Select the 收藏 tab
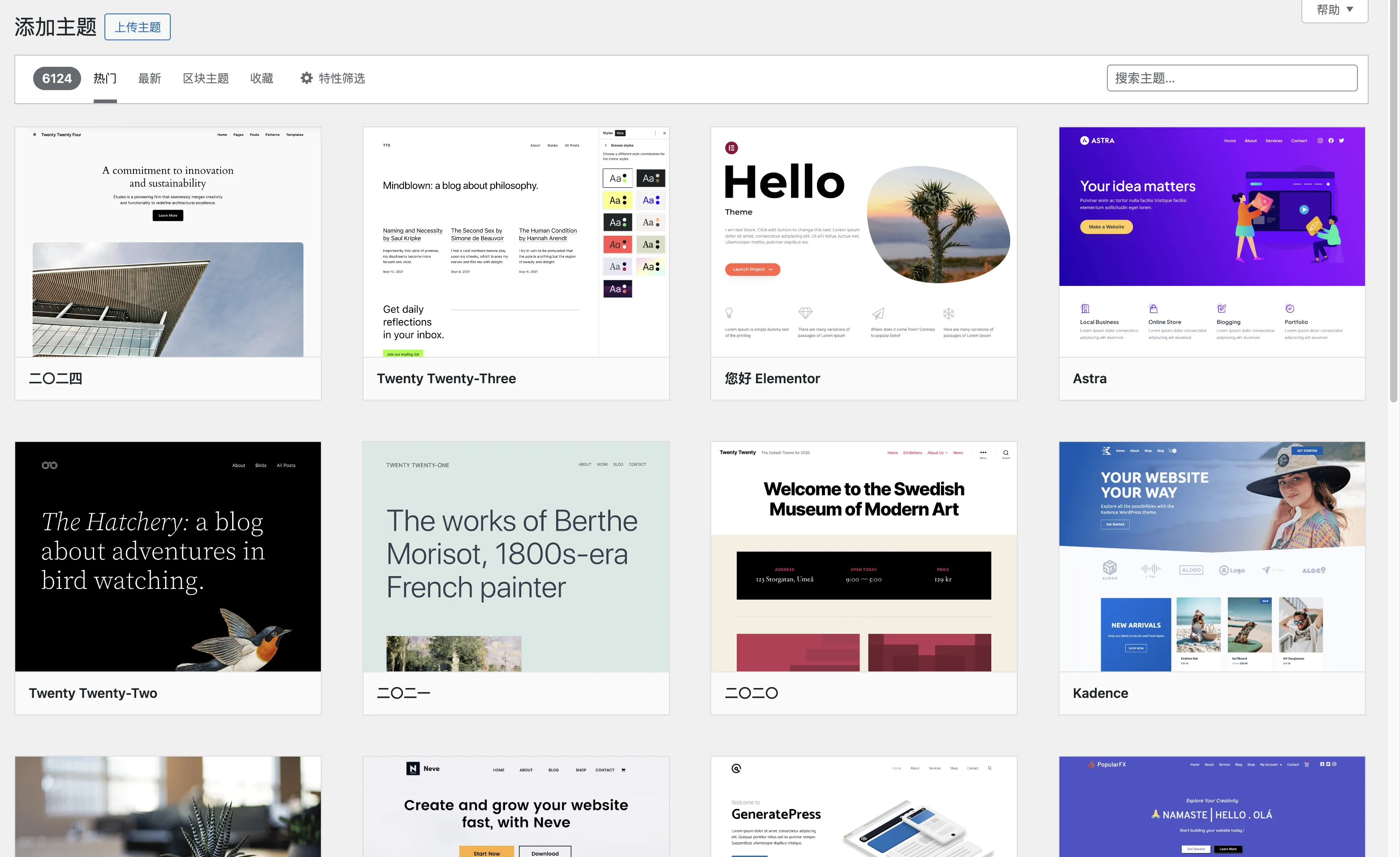 (x=261, y=78)
